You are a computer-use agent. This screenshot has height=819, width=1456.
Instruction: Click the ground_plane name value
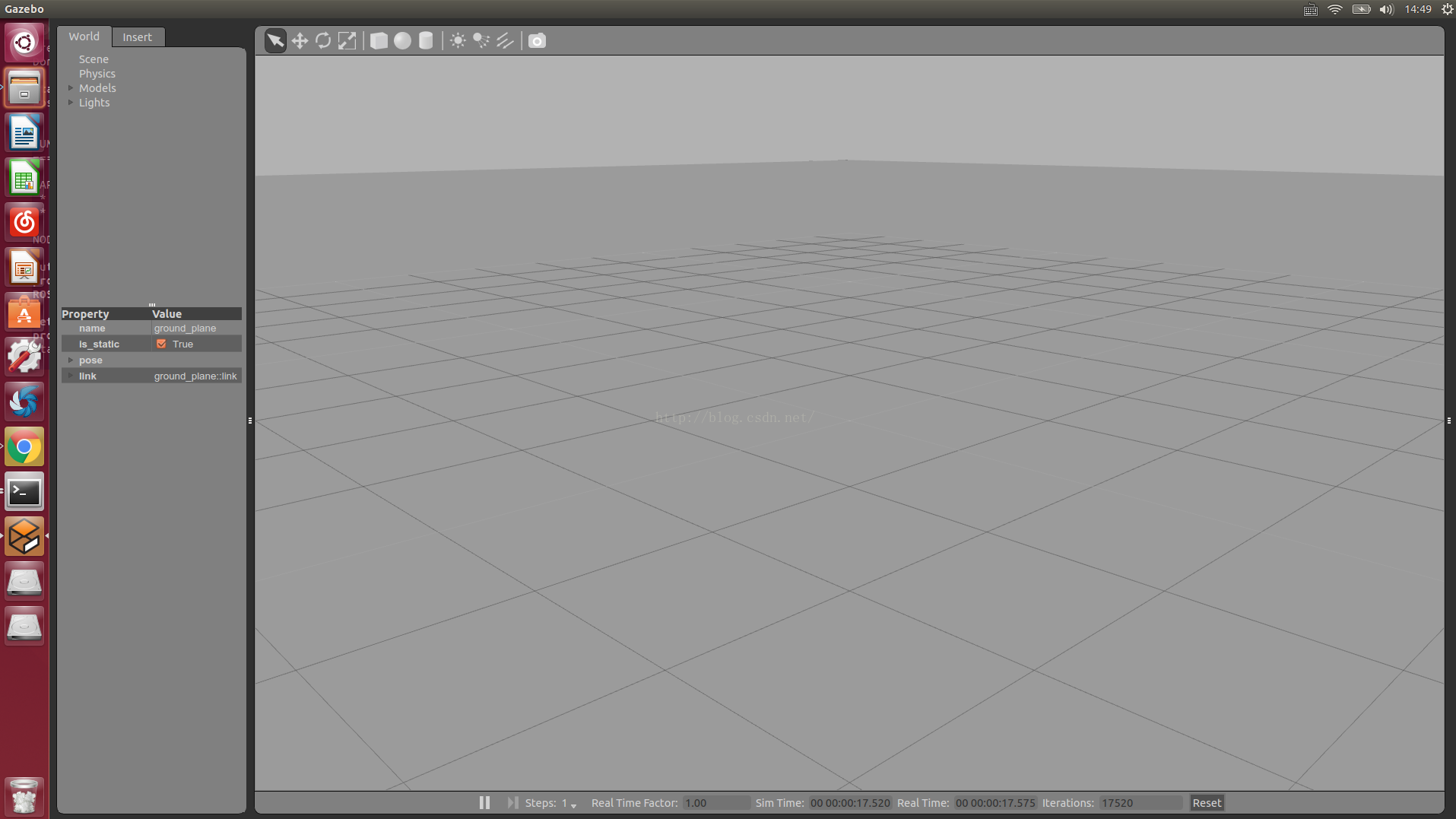tap(185, 329)
